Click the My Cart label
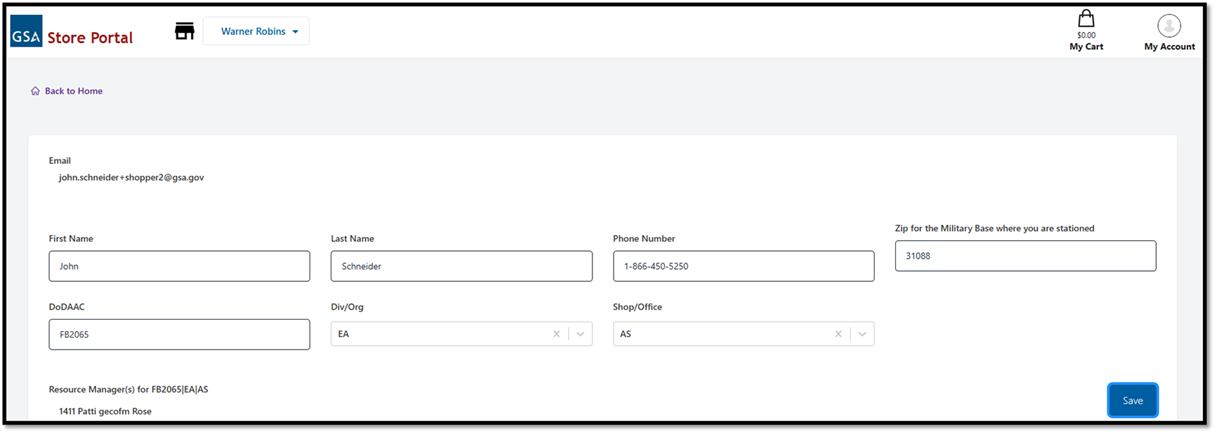 coord(1086,46)
